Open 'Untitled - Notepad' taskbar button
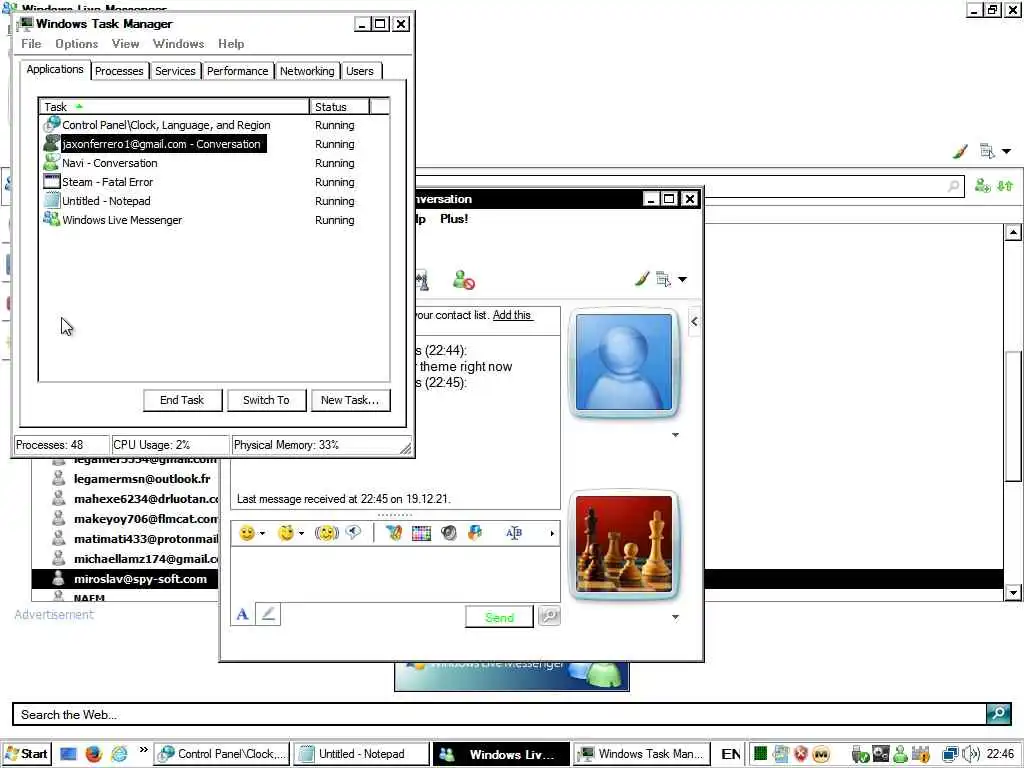The image size is (1024, 768). coord(361,754)
